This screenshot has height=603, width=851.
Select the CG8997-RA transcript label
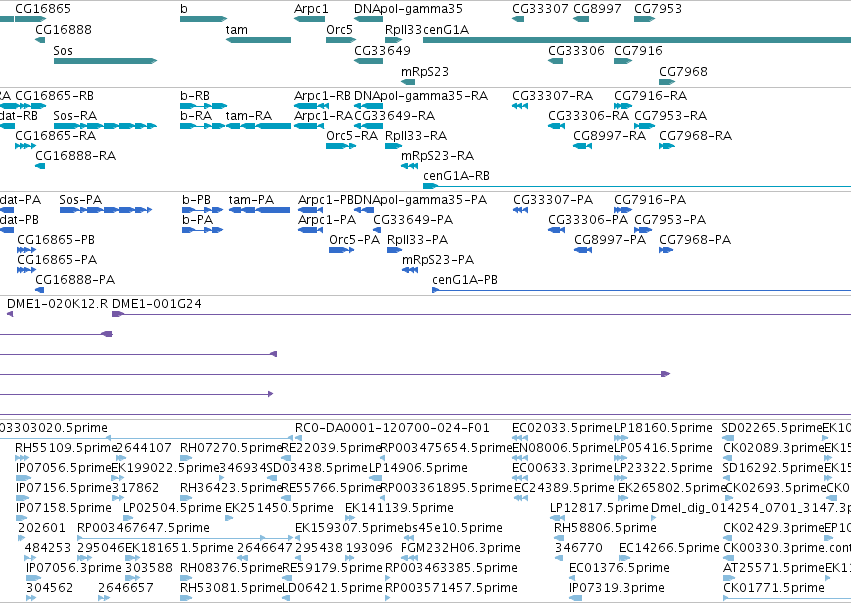609,136
